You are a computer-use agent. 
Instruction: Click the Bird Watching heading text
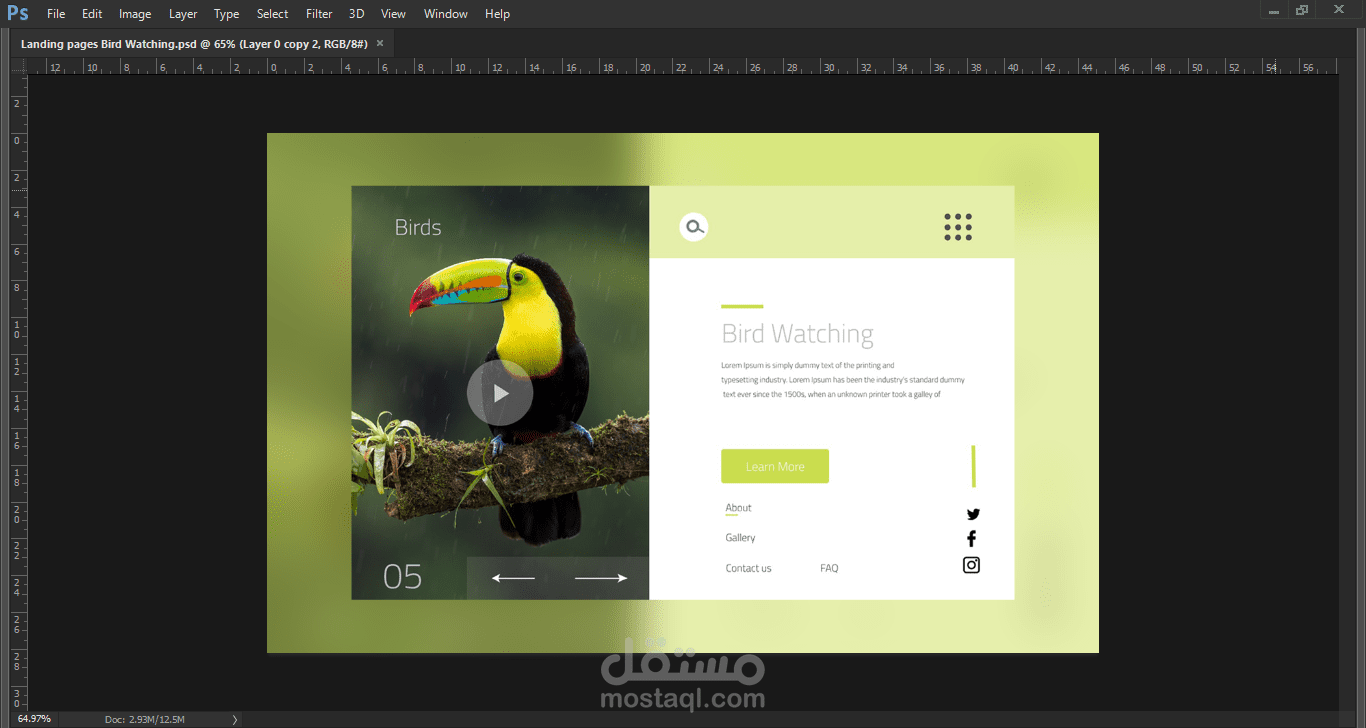797,334
